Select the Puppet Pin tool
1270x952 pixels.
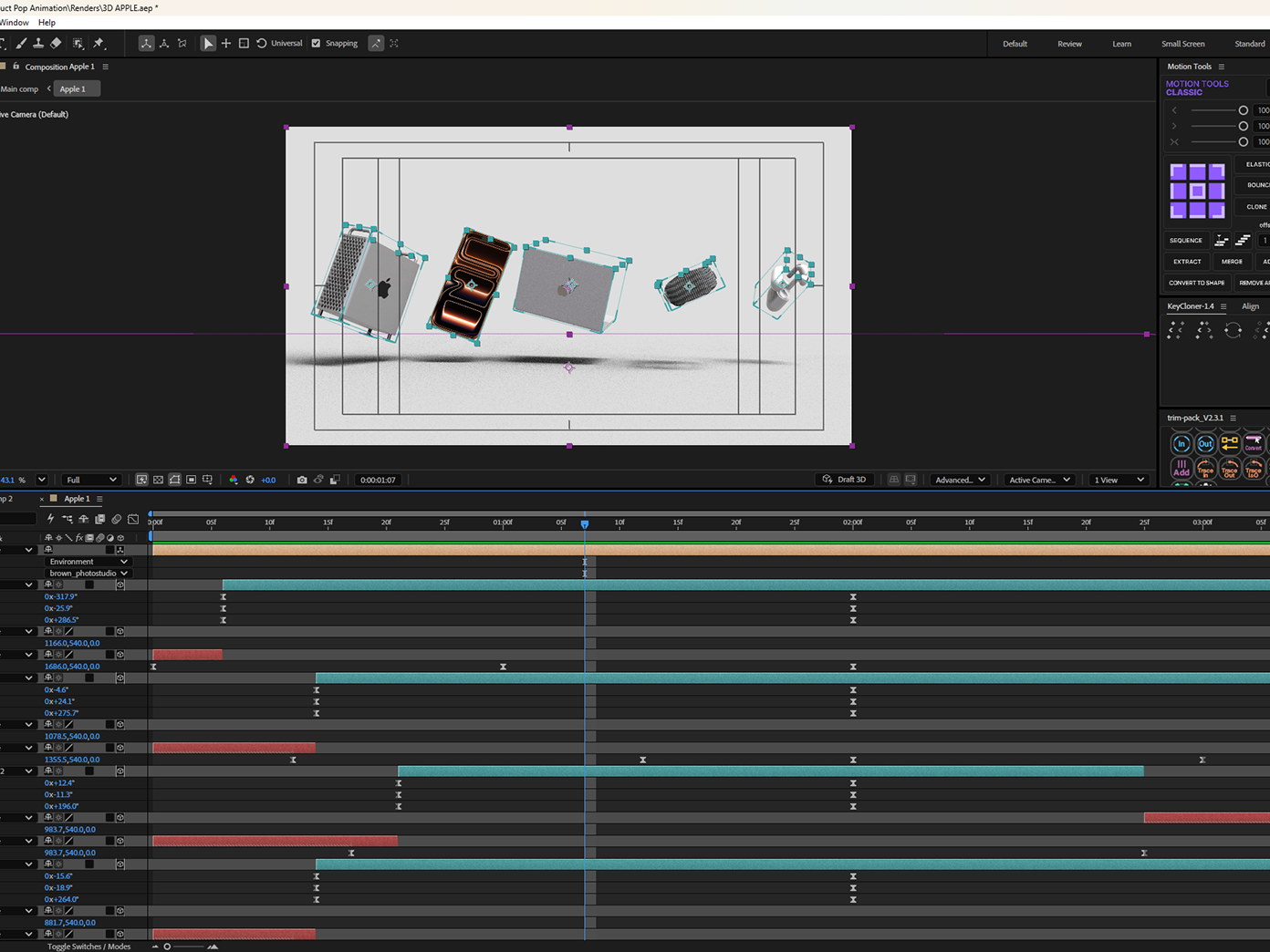[99, 43]
